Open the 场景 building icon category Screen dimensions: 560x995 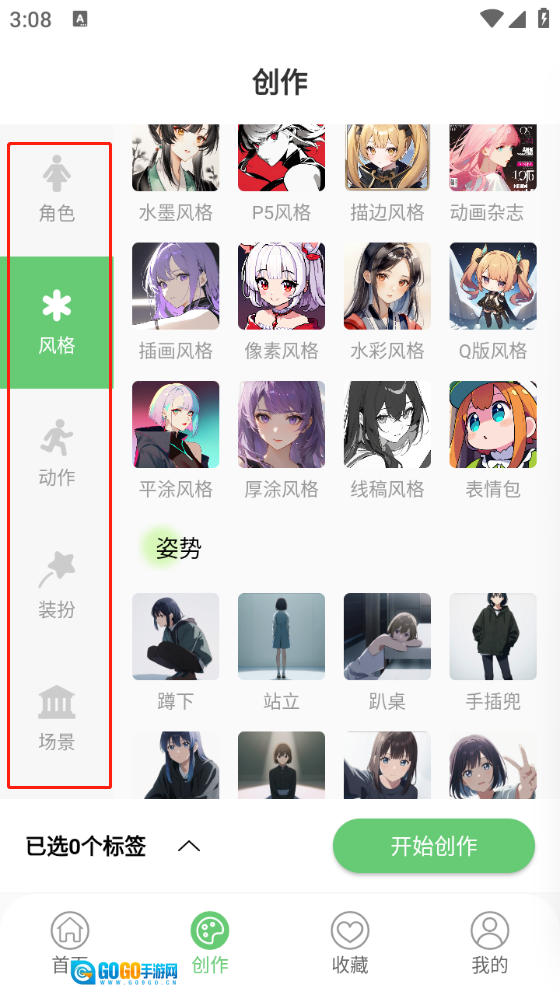click(x=57, y=718)
